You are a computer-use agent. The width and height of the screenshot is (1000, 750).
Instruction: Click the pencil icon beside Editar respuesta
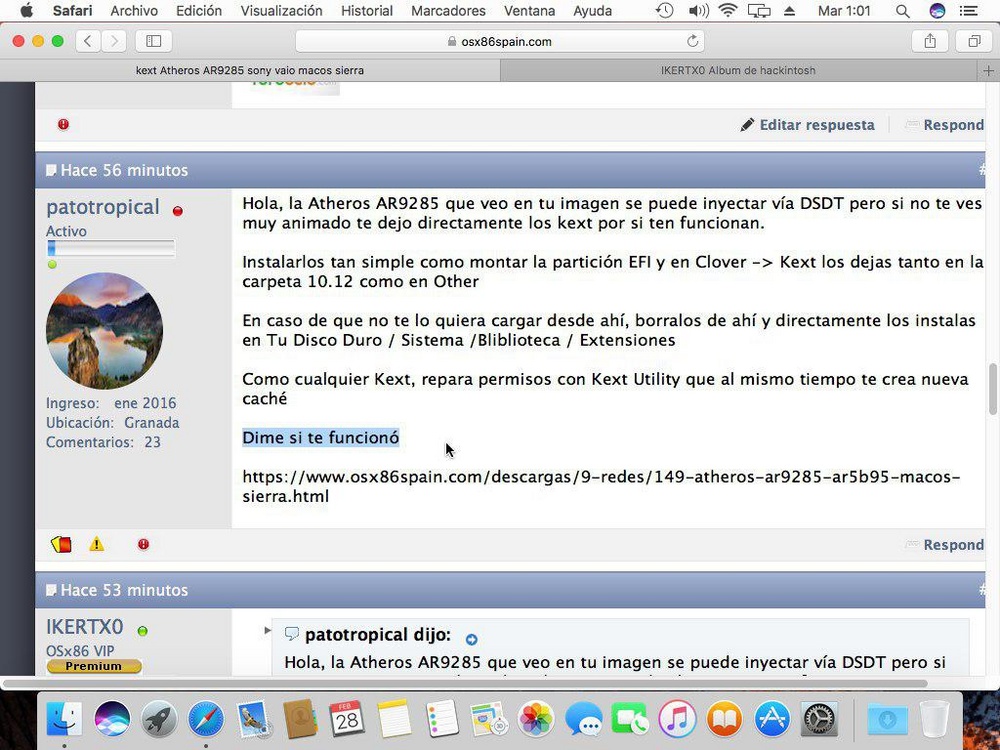[x=747, y=124]
